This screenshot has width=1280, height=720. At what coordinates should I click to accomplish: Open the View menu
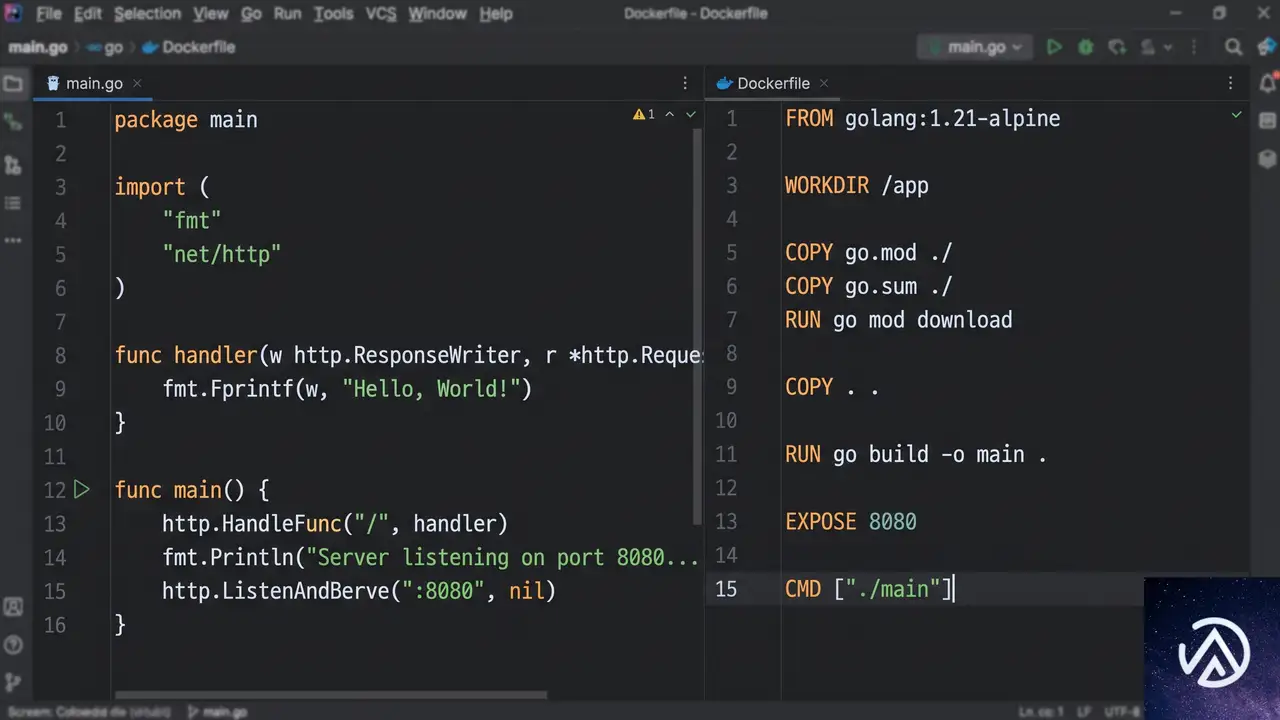click(211, 14)
